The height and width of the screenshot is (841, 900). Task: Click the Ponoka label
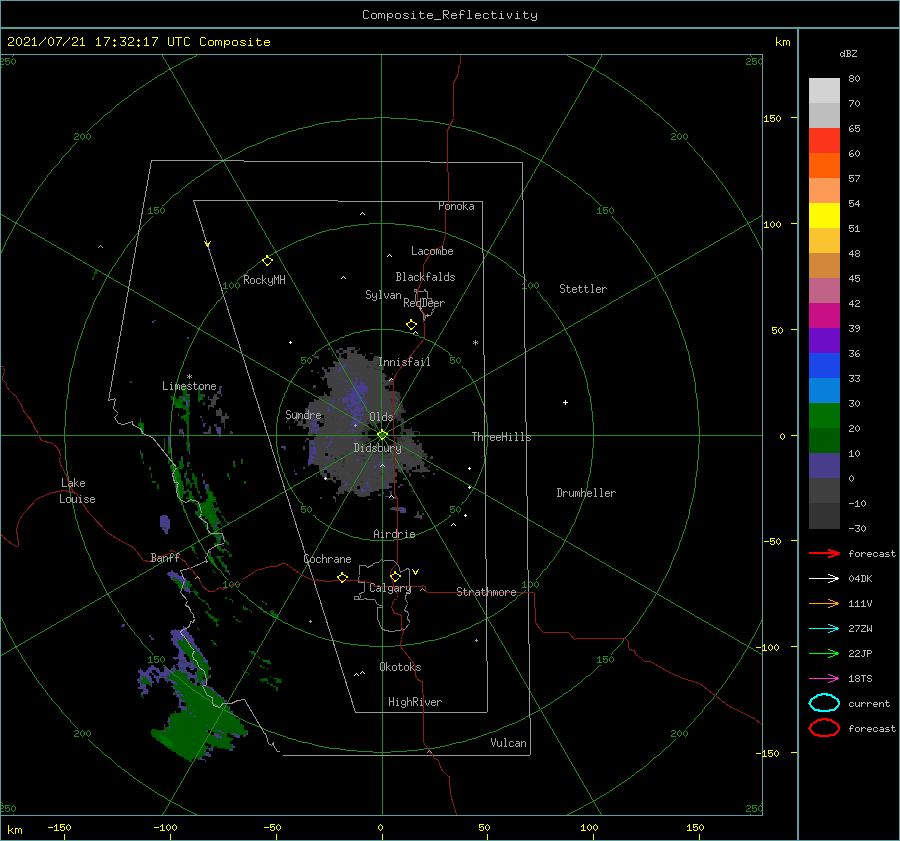point(456,206)
